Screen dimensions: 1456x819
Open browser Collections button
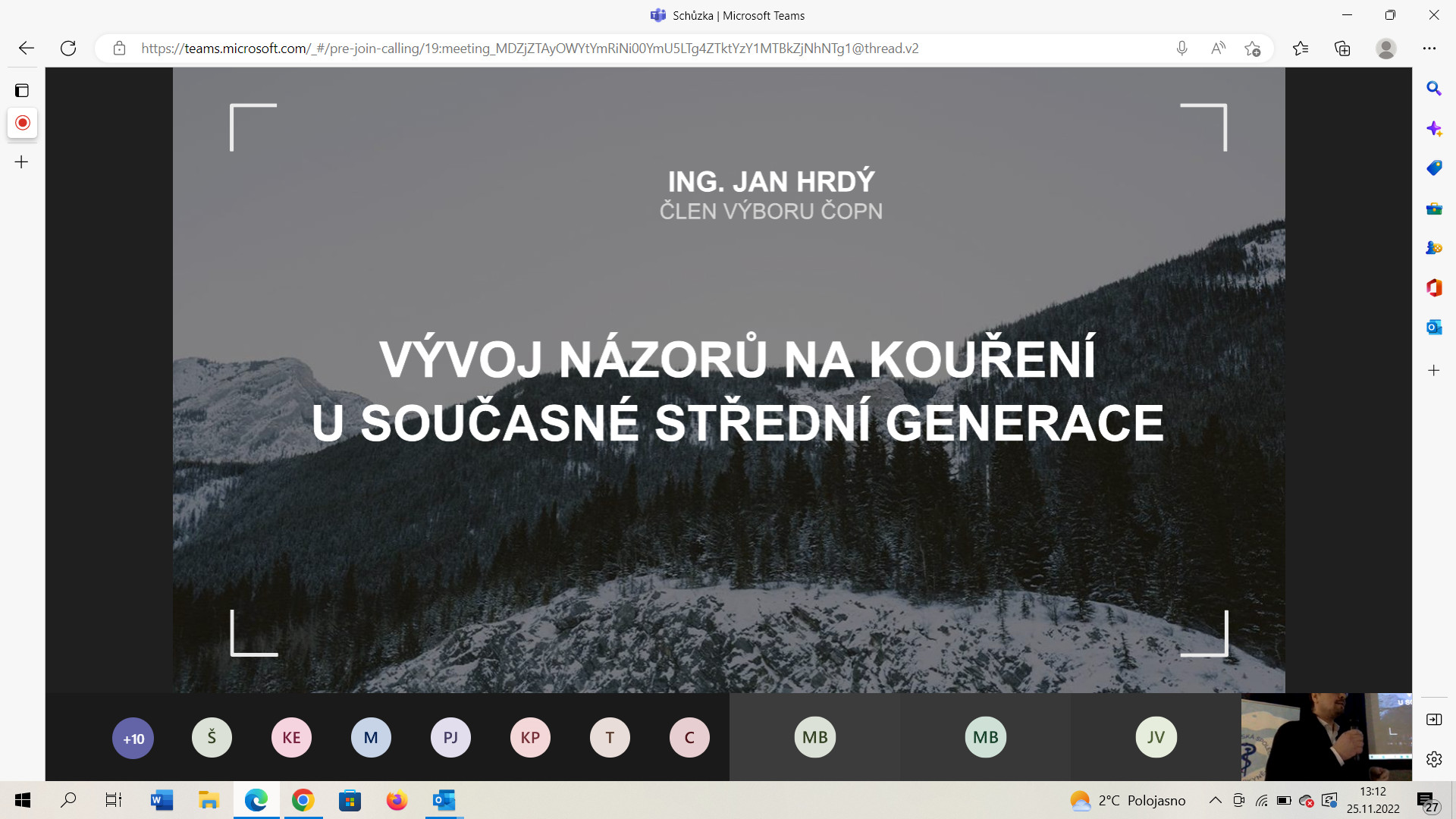1342,49
